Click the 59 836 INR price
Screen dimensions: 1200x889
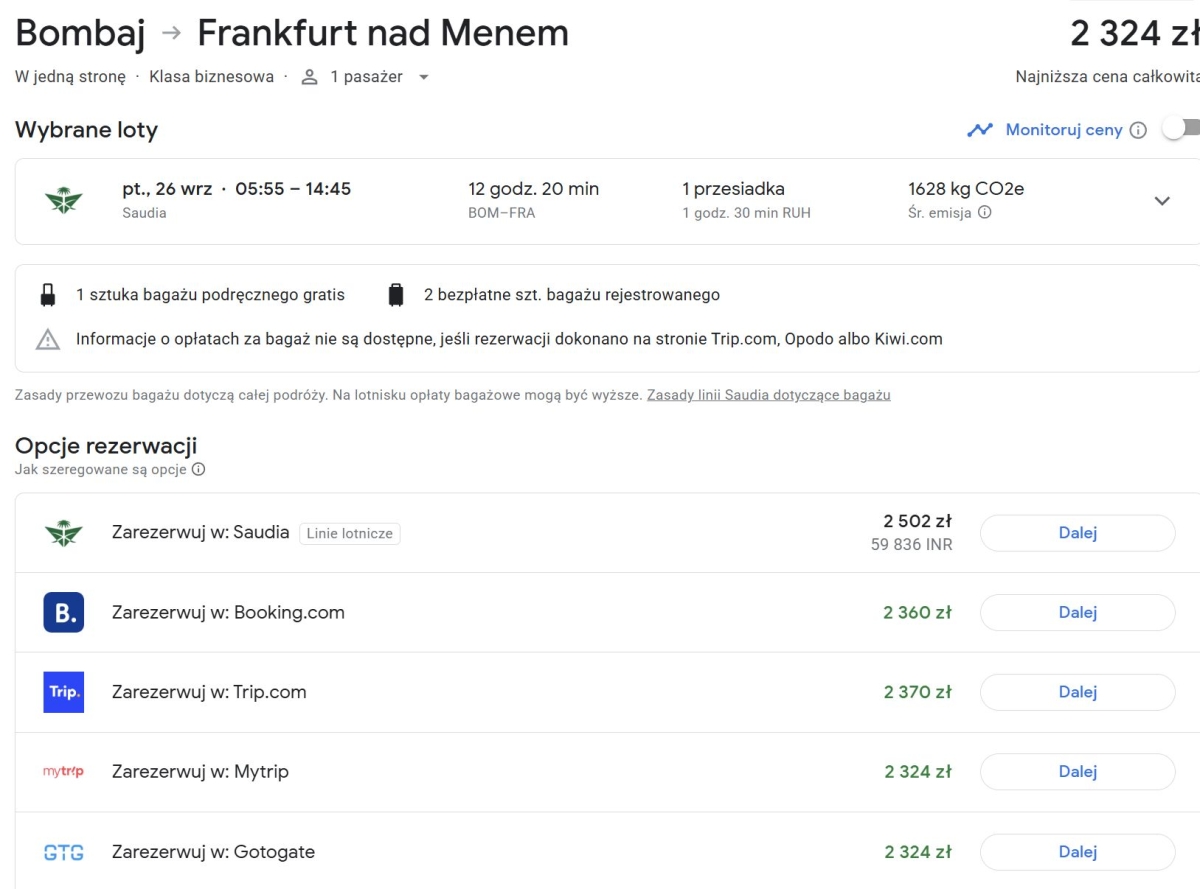tap(912, 545)
